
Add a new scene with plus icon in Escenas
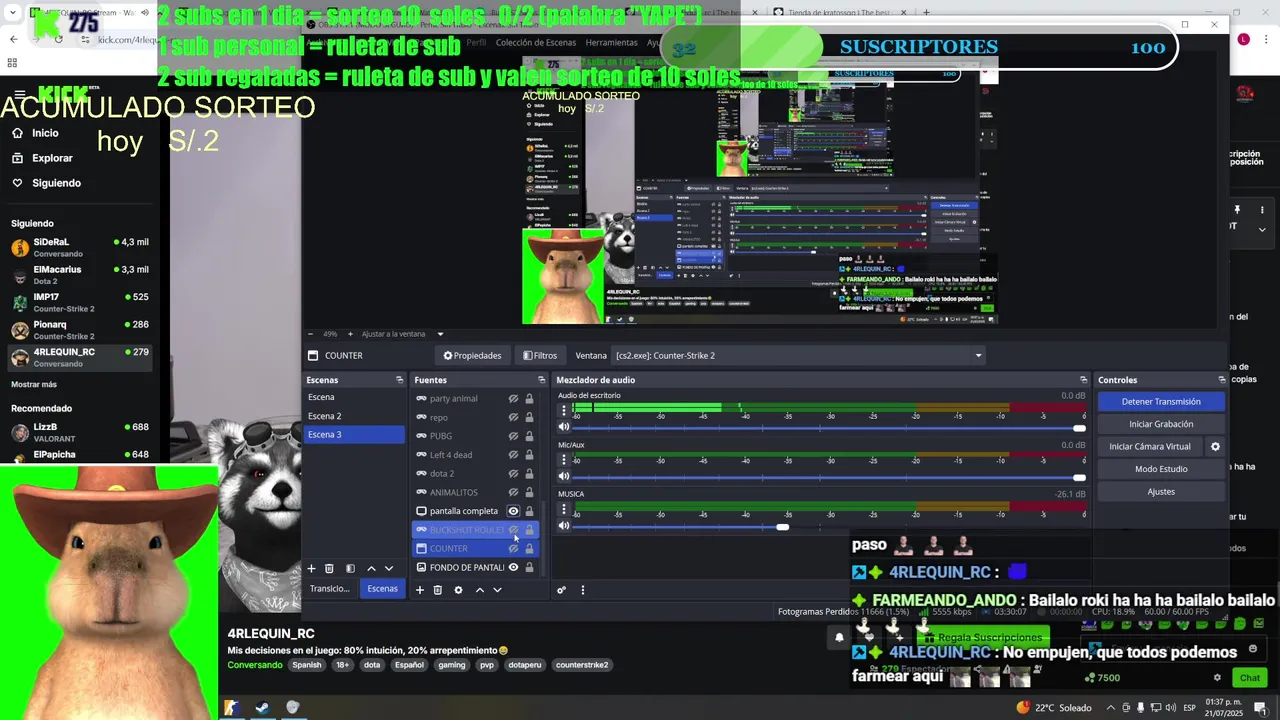(311, 568)
